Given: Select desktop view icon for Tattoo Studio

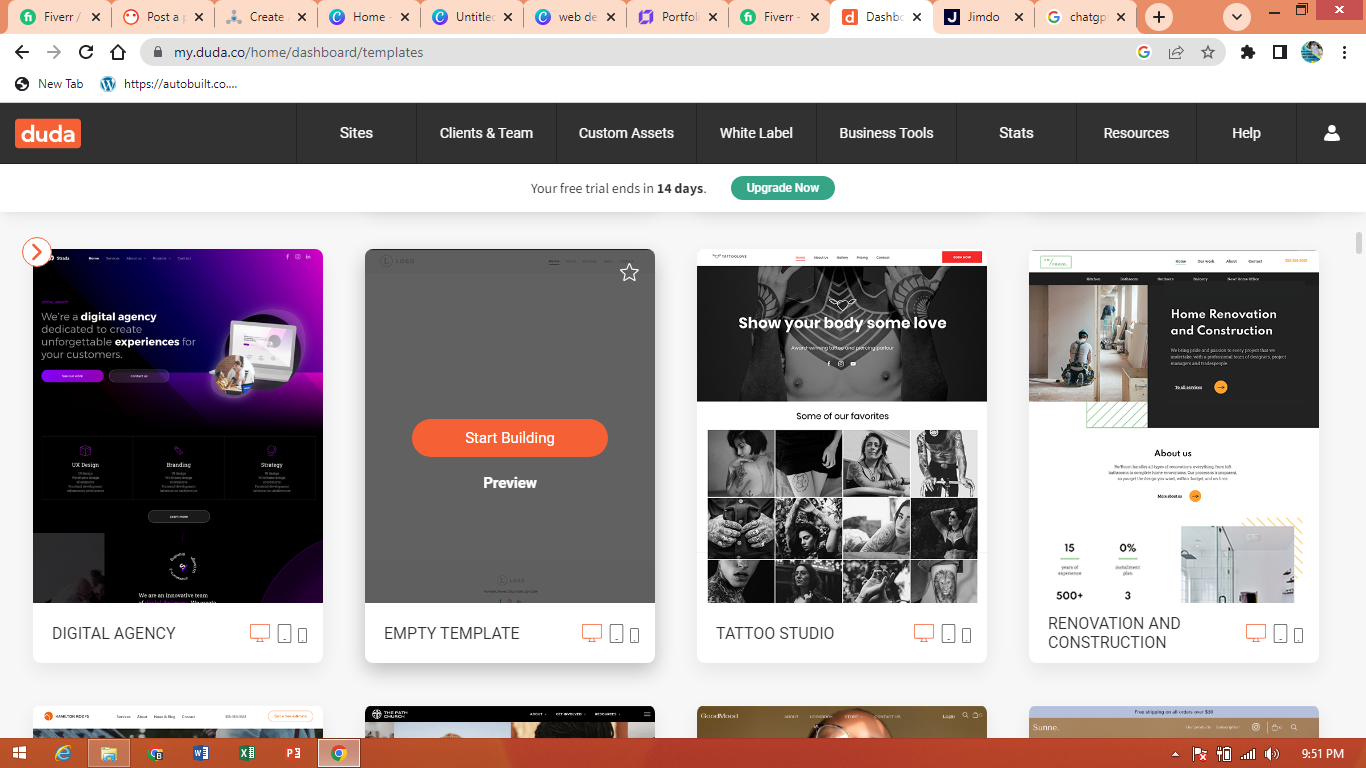Looking at the screenshot, I should (x=924, y=633).
